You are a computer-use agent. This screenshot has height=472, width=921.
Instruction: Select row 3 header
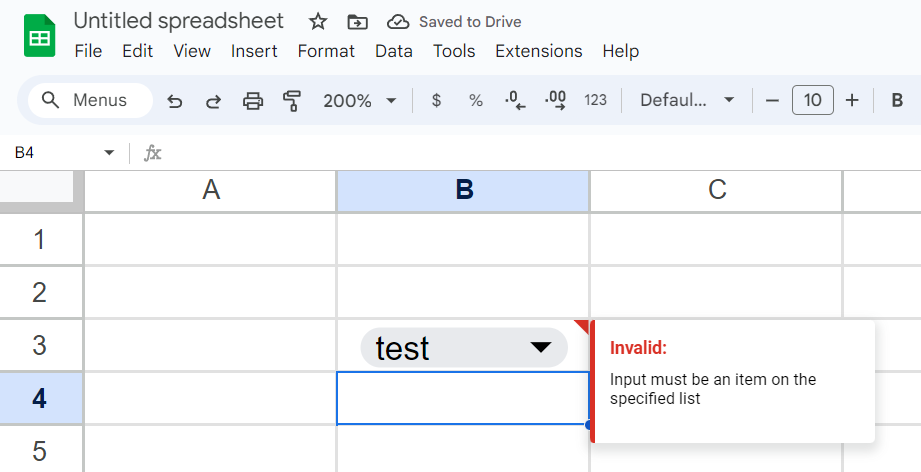point(41,345)
